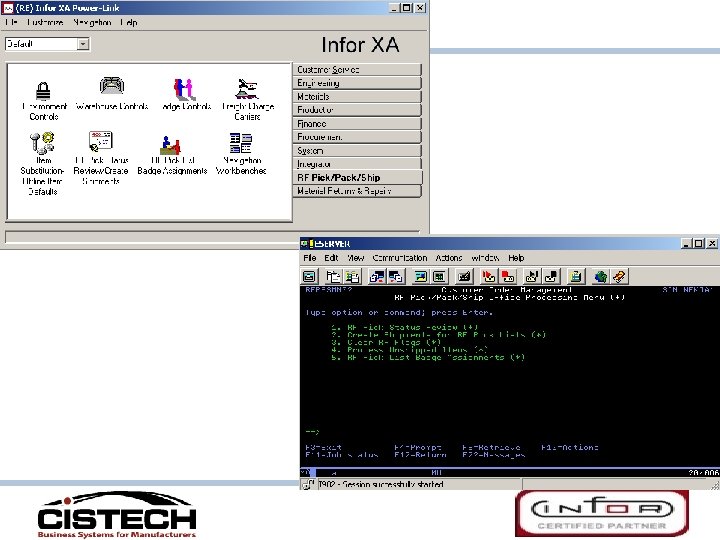The image size is (720, 540).
Task: Select the Engineering tab button
Action: 357,83
